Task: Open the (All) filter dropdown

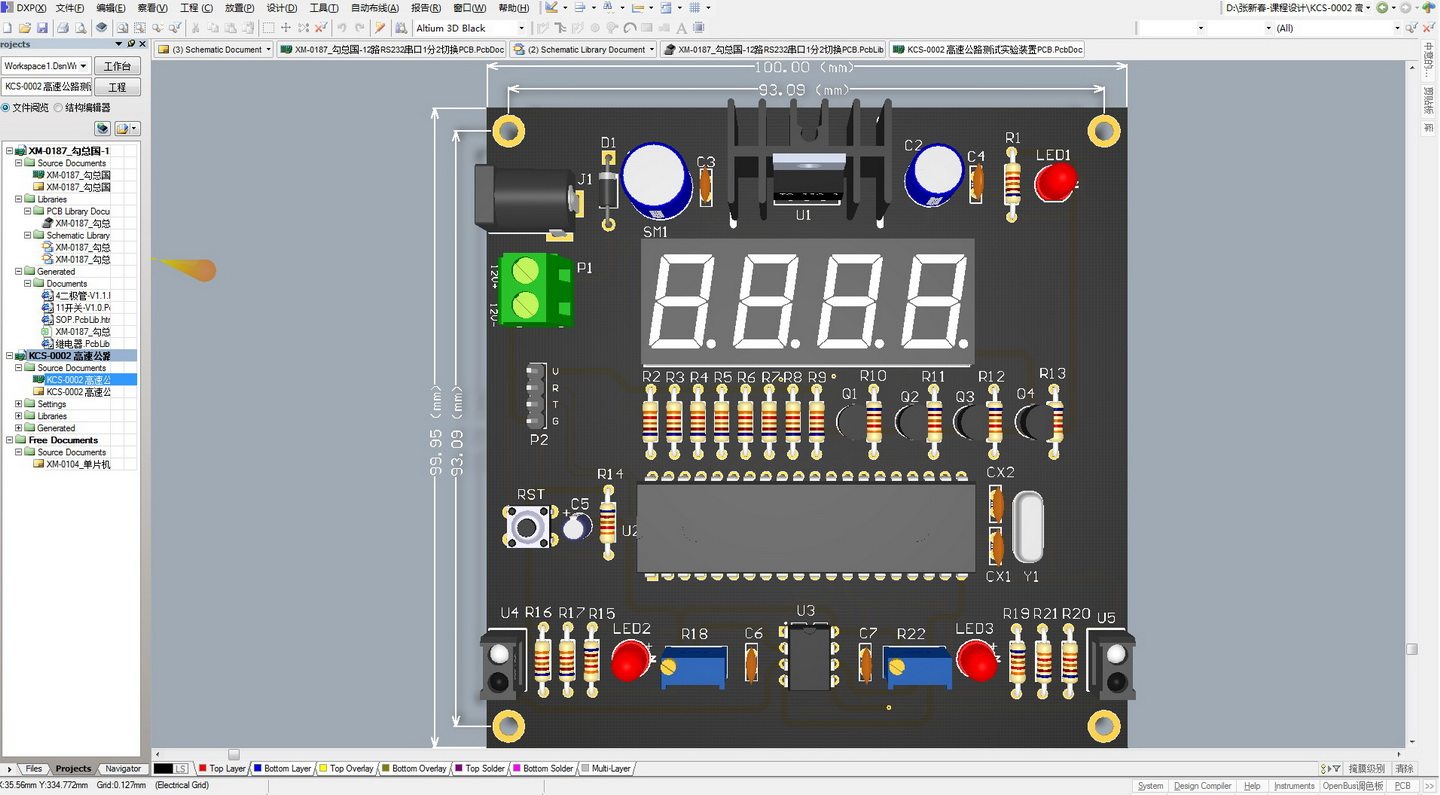Action: point(1397,28)
